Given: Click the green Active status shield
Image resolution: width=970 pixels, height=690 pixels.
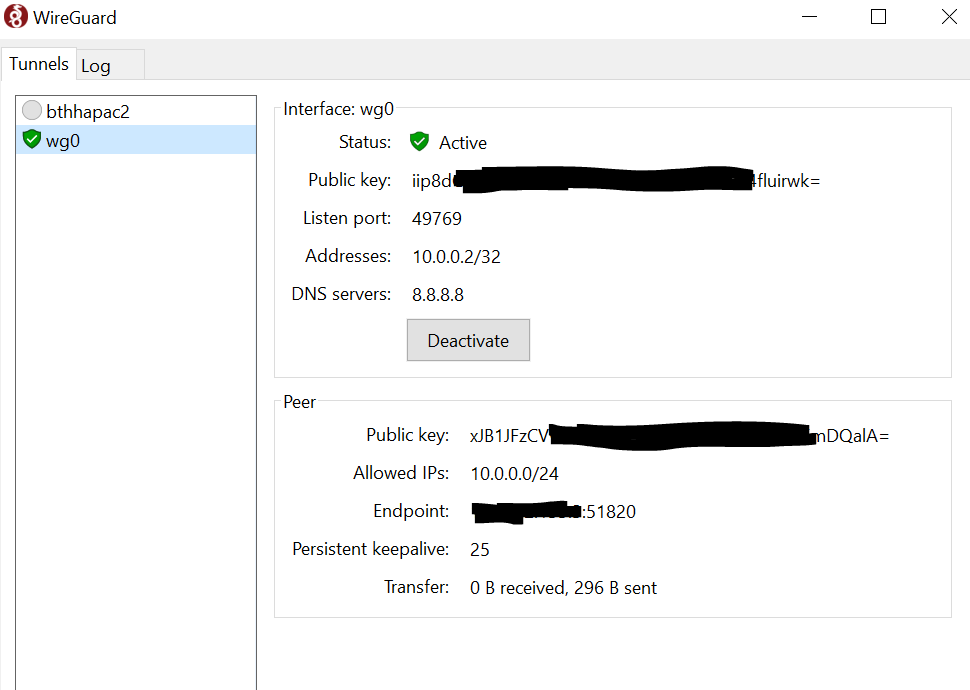Looking at the screenshot, I should click(419, 142).
